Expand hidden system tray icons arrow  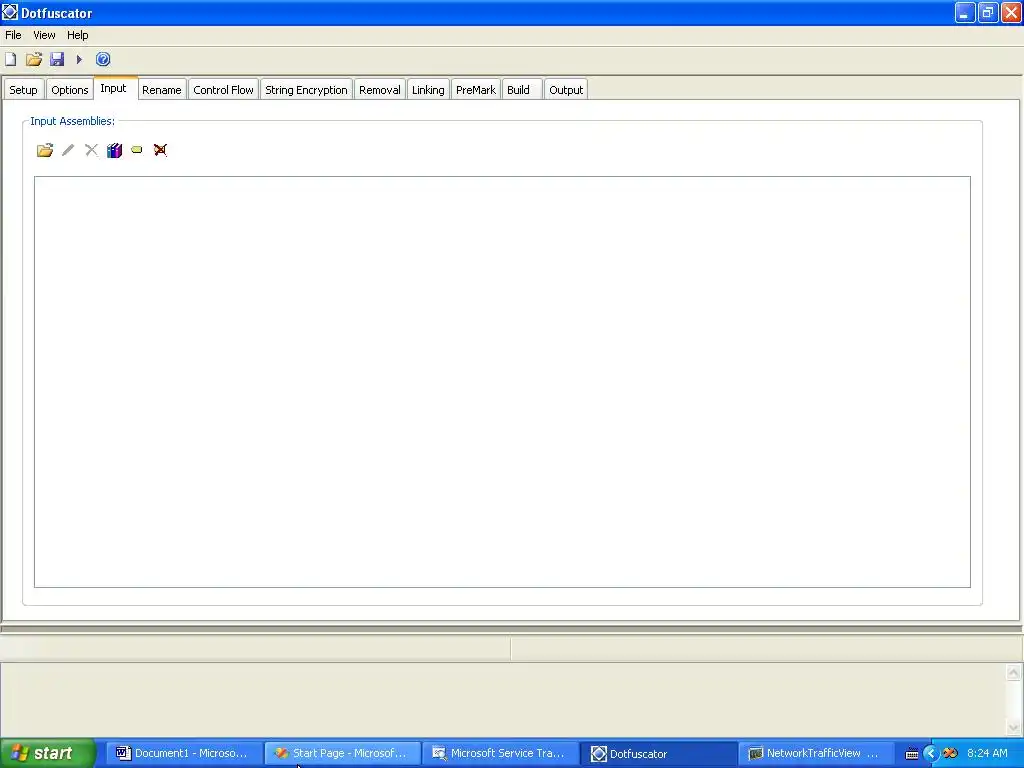click(930, 754)
